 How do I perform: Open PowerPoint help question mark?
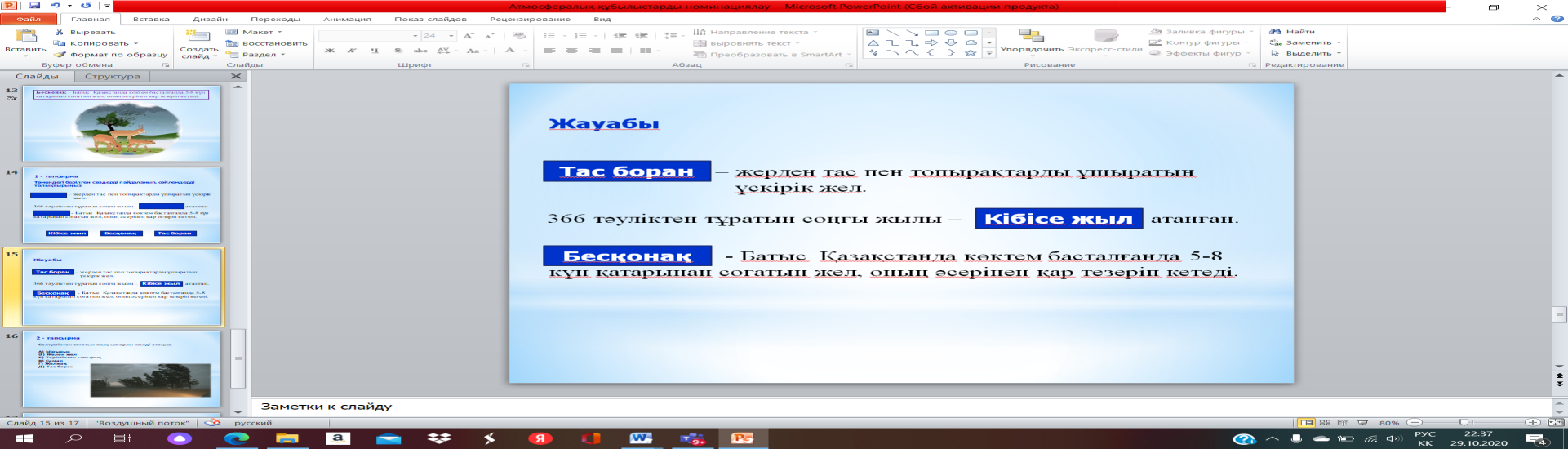1557,19
